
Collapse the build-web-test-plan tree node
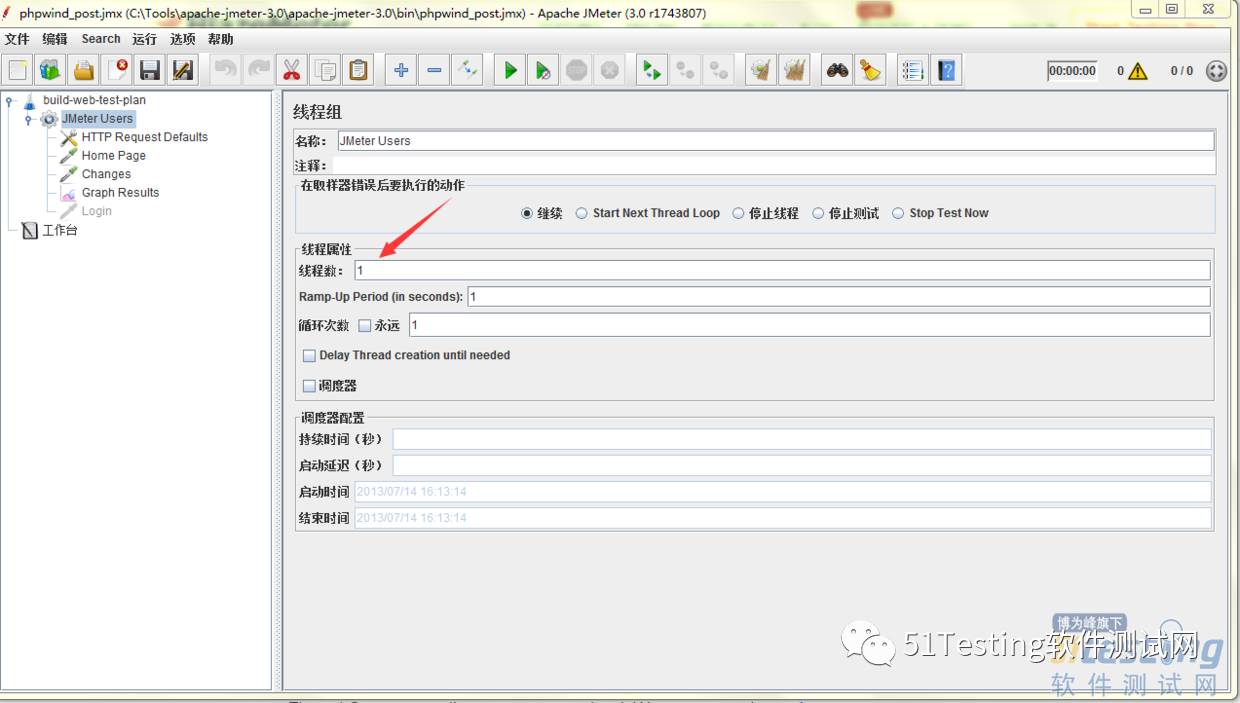pos(9,100)
